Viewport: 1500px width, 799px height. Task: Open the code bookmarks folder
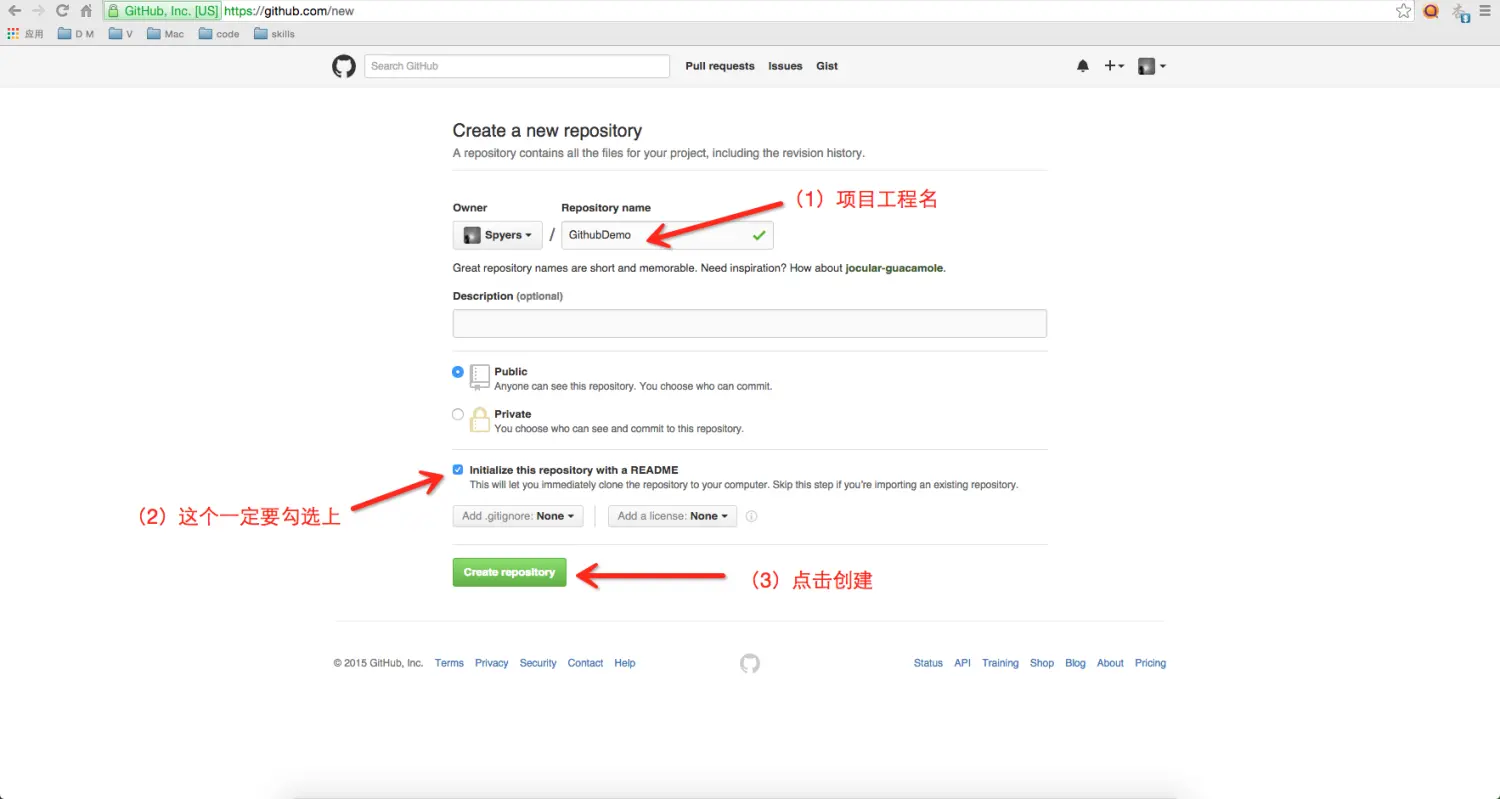pos(219,34)
